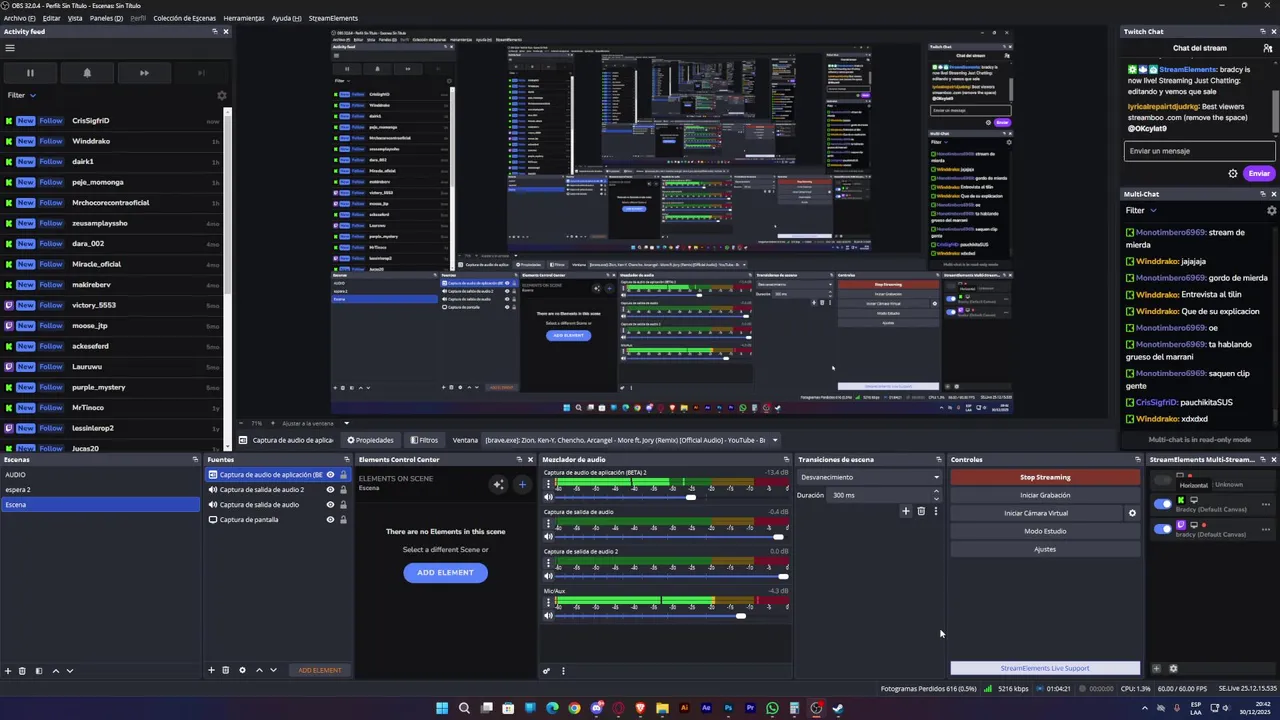The height and width of the screenshot is (720, 1280).
Task: Toggle visibility of Captura de pantalla
Action: click(x=330, y=520)
